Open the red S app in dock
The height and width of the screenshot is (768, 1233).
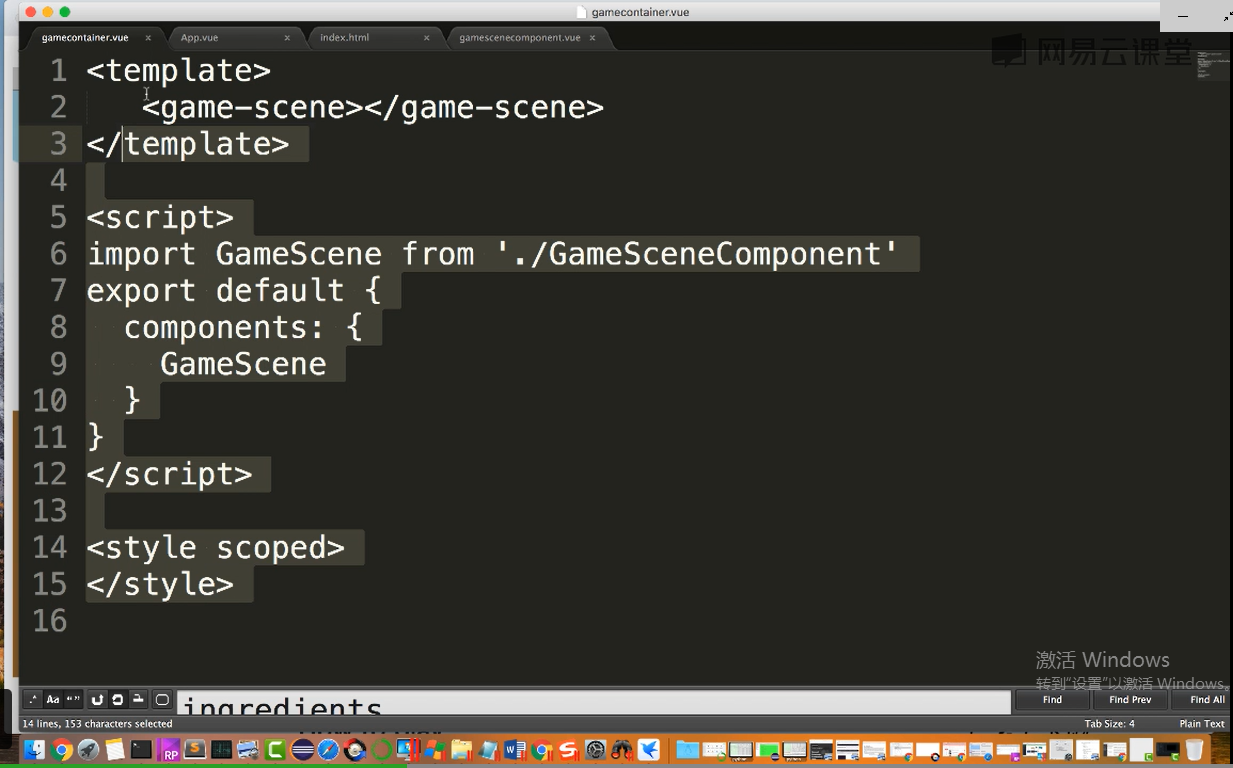pos(569,750)
